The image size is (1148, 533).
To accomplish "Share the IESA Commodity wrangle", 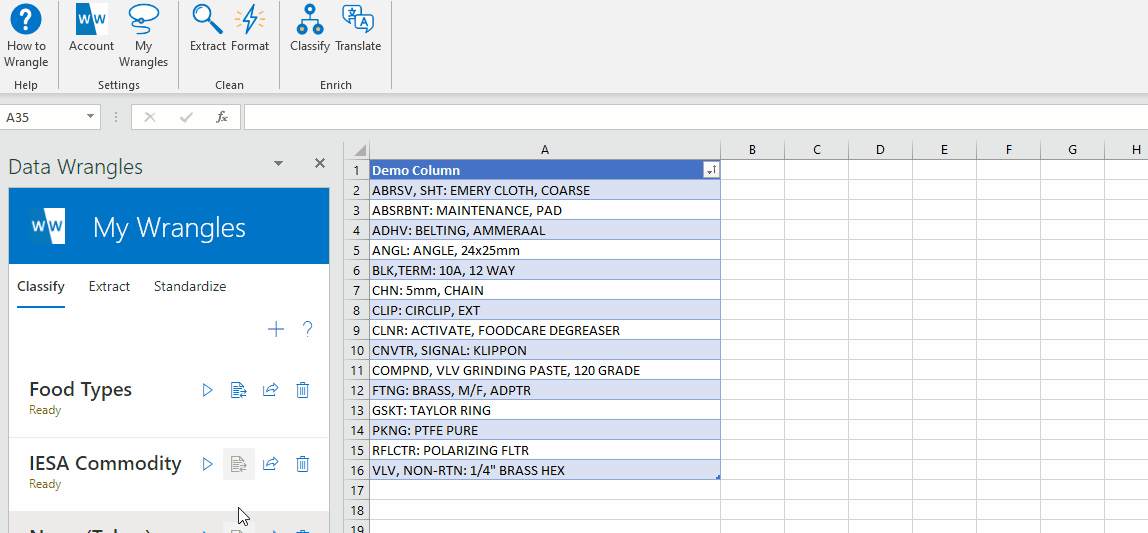I will [270, 464].
